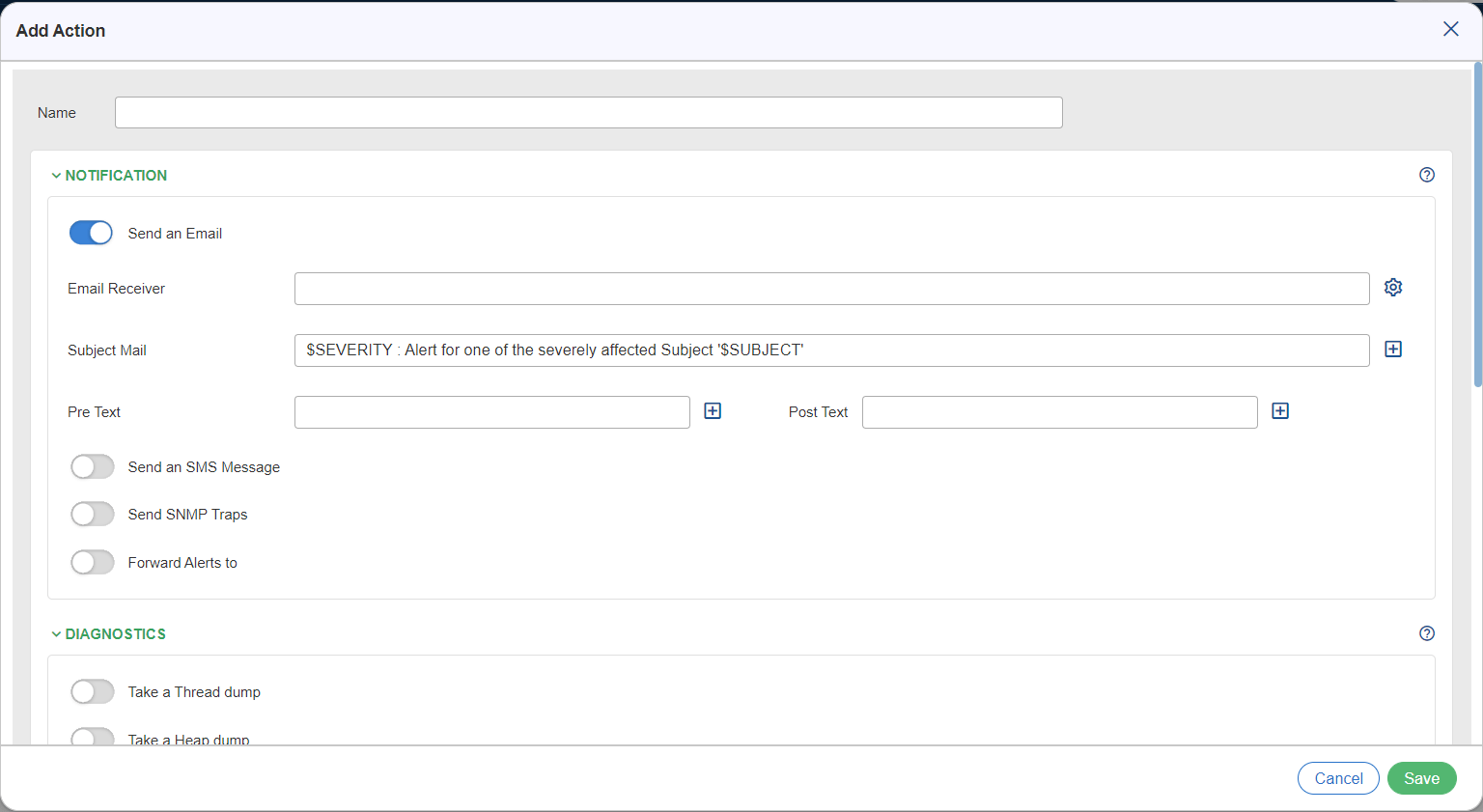Focus the Name input field
The image size is (1483, 812).
pos(589,112)
